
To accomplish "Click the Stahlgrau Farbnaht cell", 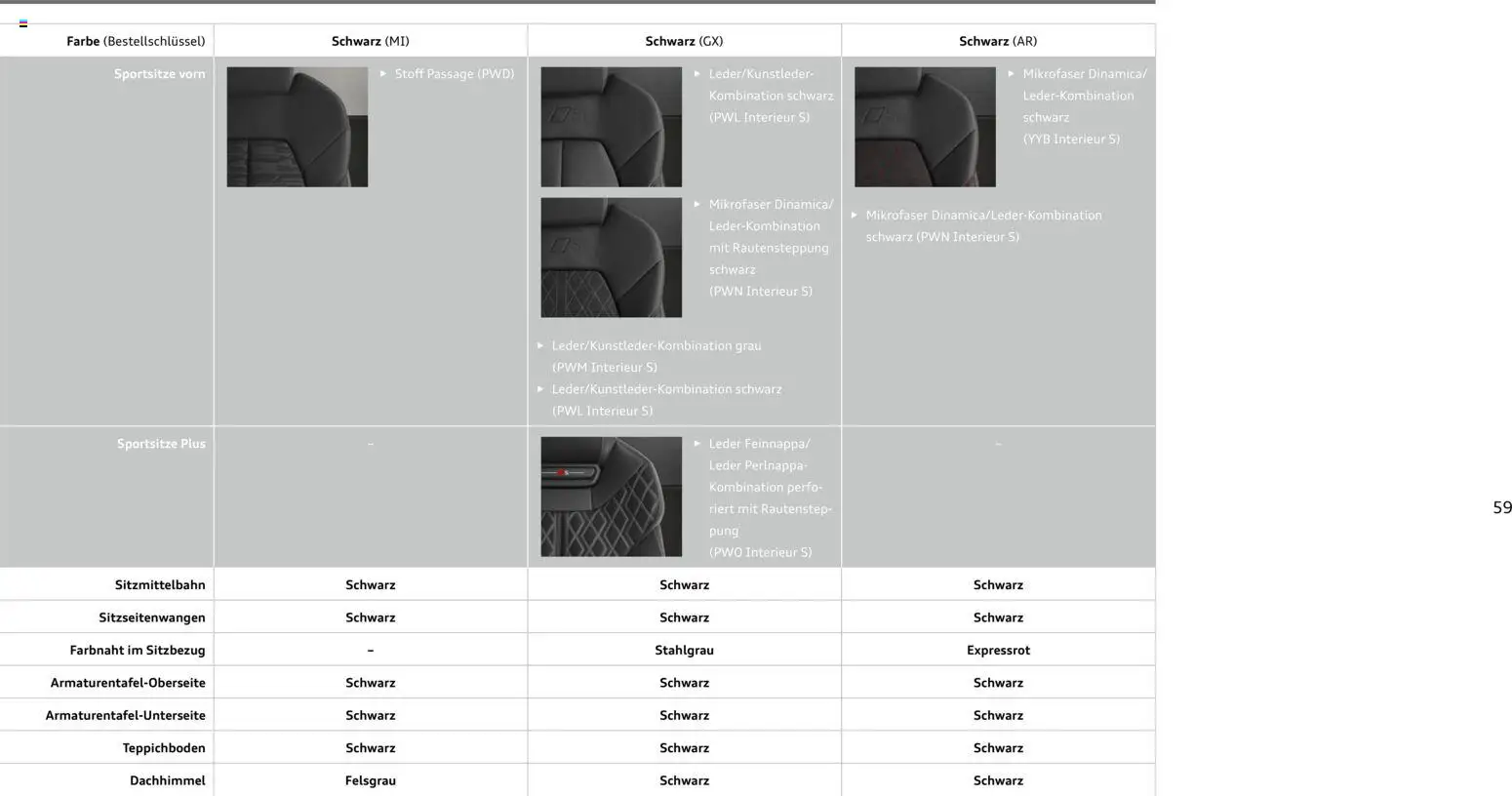I will coord(684,650).
